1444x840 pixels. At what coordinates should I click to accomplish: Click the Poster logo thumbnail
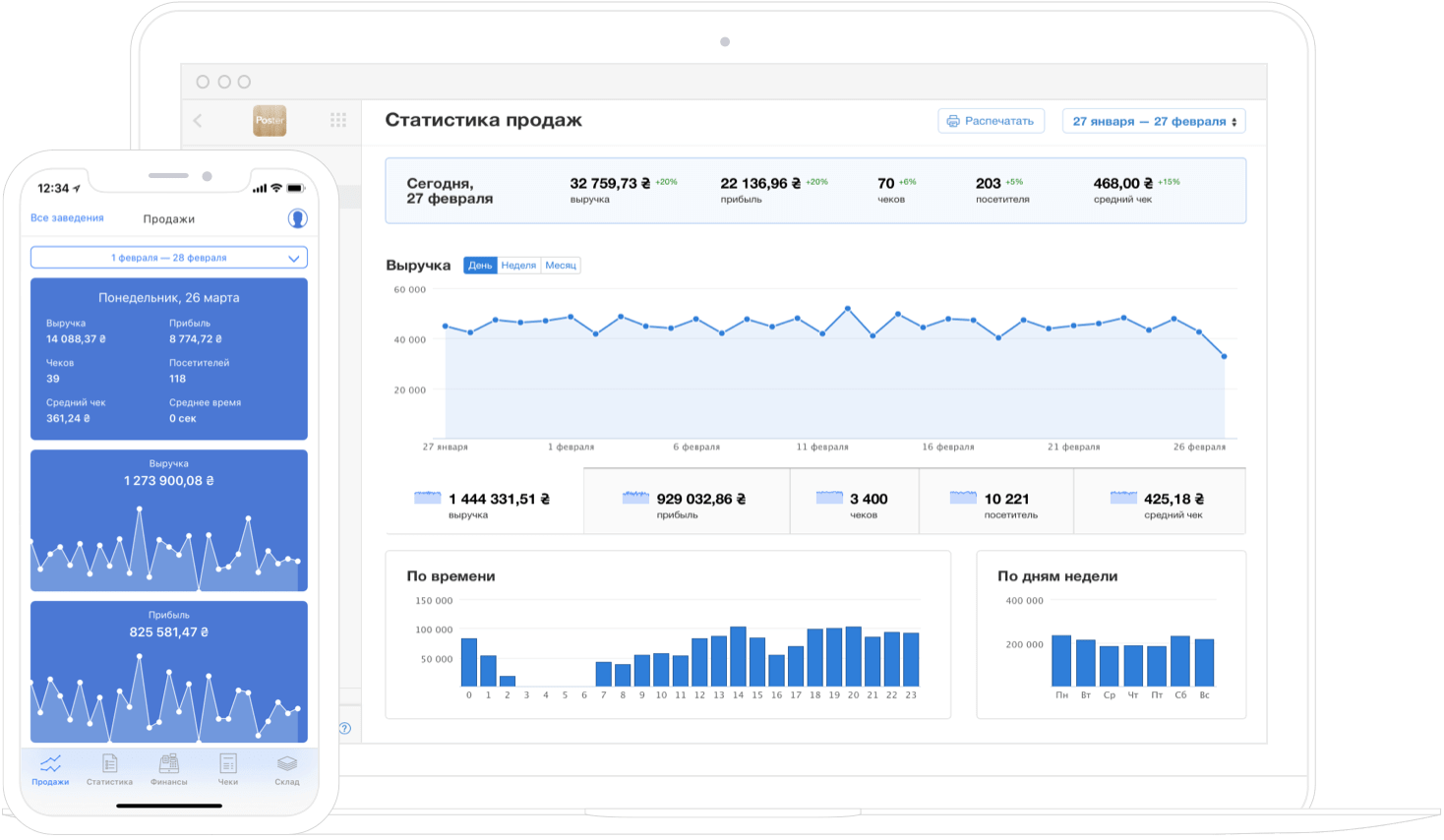click(270, 120)
